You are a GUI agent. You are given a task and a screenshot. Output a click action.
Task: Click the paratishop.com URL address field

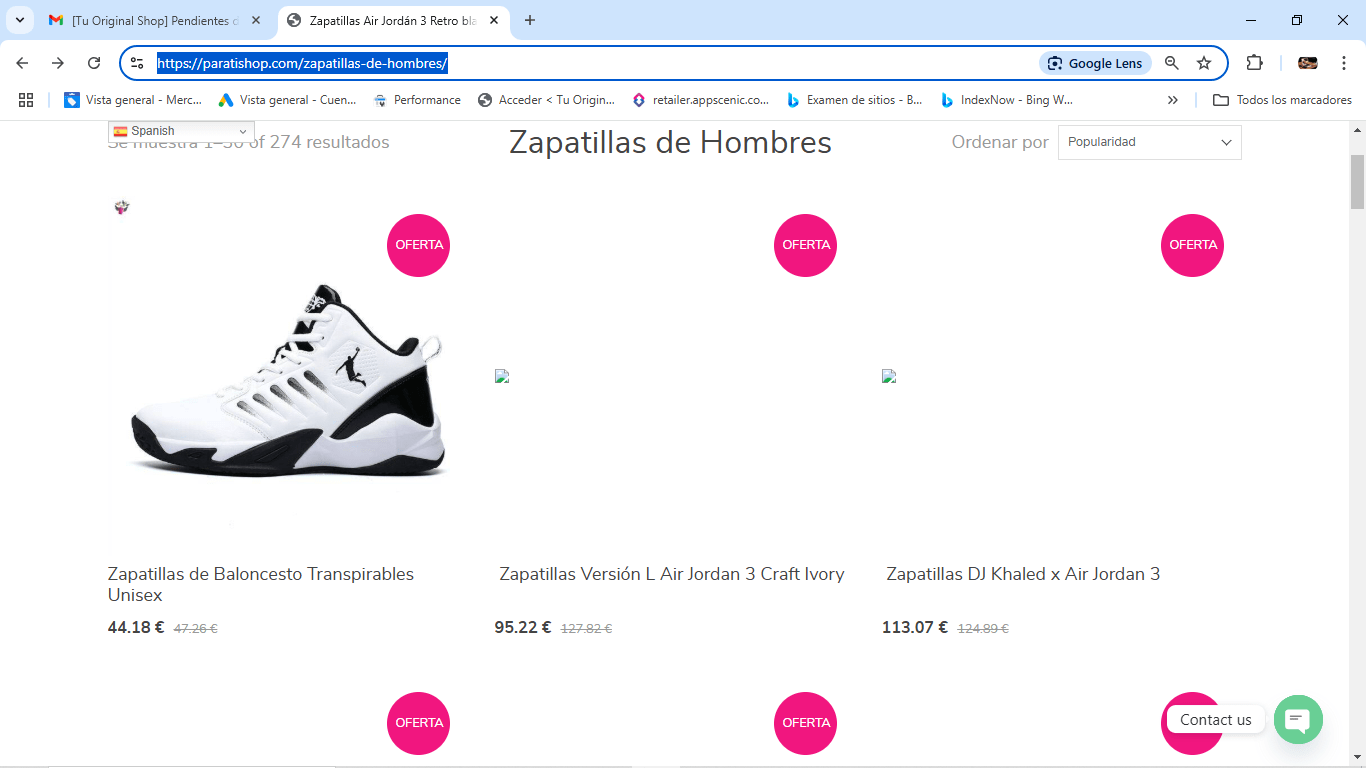pyautogui.click(x=590, y=63)
